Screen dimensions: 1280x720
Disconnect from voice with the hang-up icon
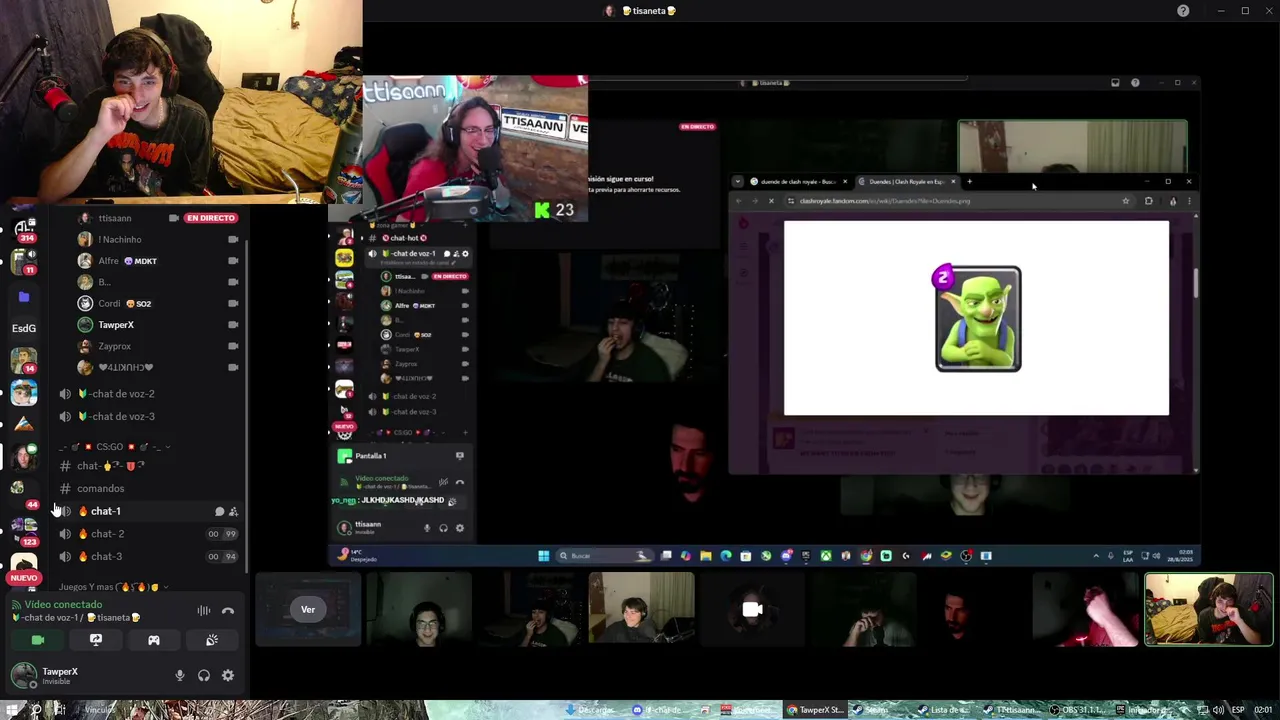coord(228,610)
